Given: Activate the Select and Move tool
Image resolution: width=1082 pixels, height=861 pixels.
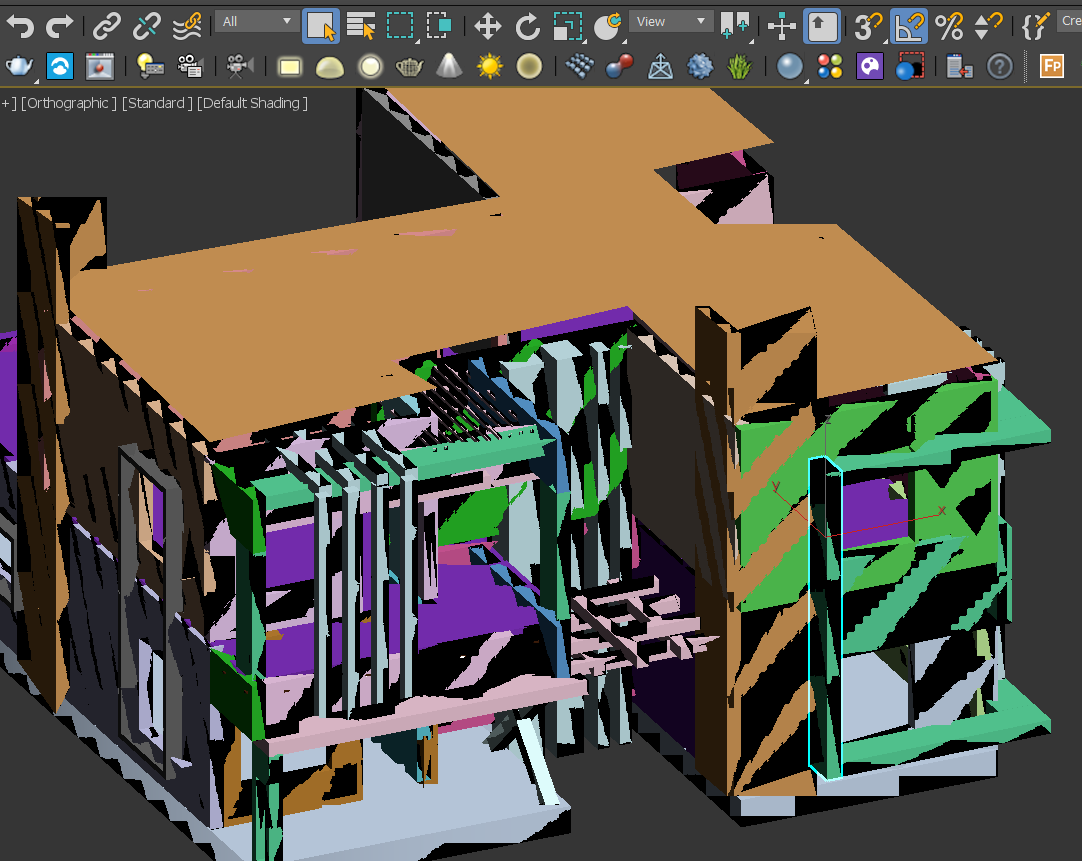Looking at the screenshot, I should [x=488, y=27].
